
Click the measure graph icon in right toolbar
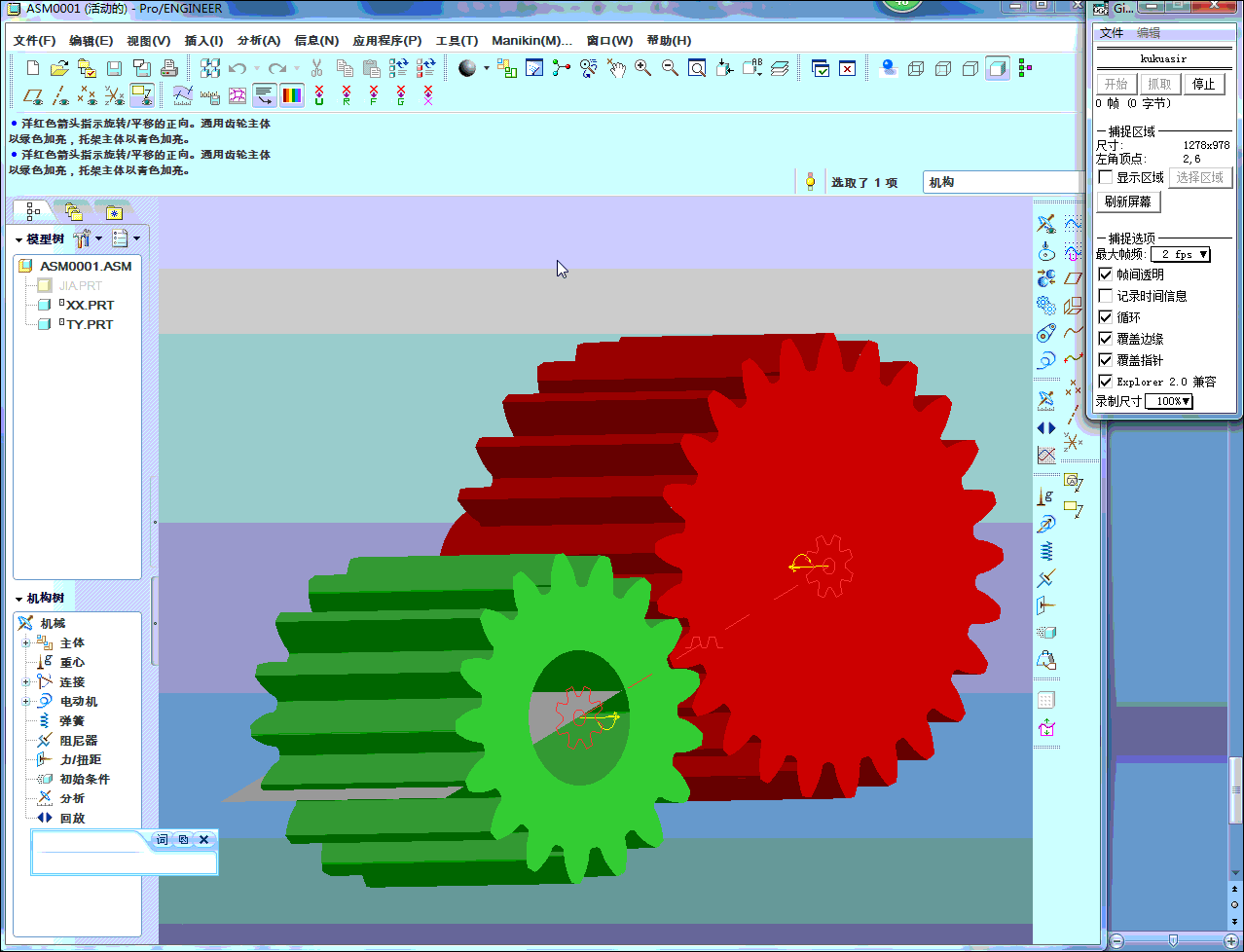tap(1046, 455)
